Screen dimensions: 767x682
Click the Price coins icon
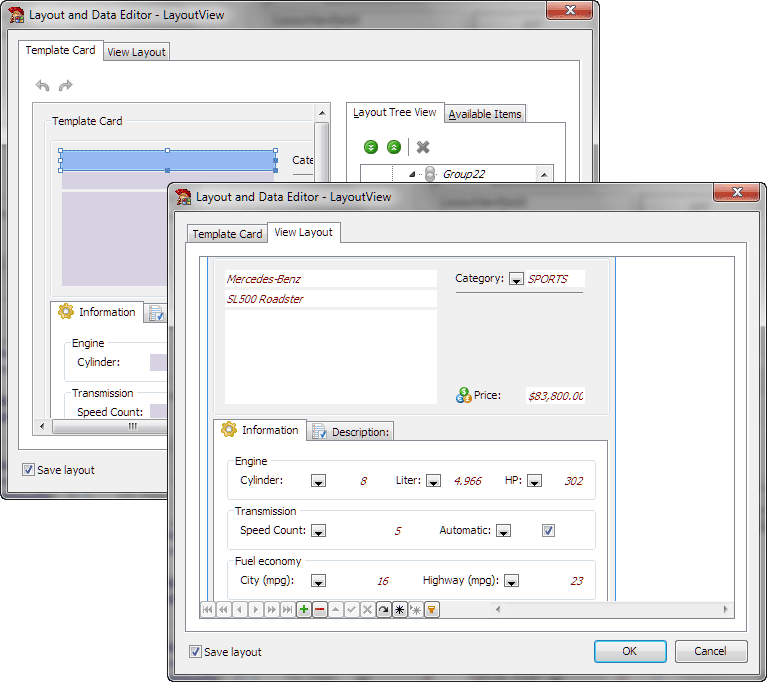tap(463, 395)
